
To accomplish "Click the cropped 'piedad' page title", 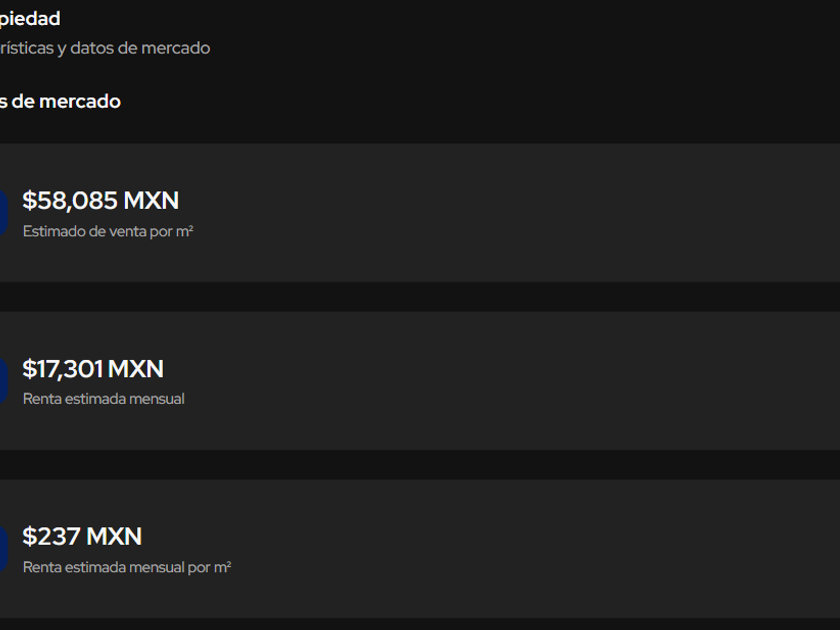I will tap(30, 18).
